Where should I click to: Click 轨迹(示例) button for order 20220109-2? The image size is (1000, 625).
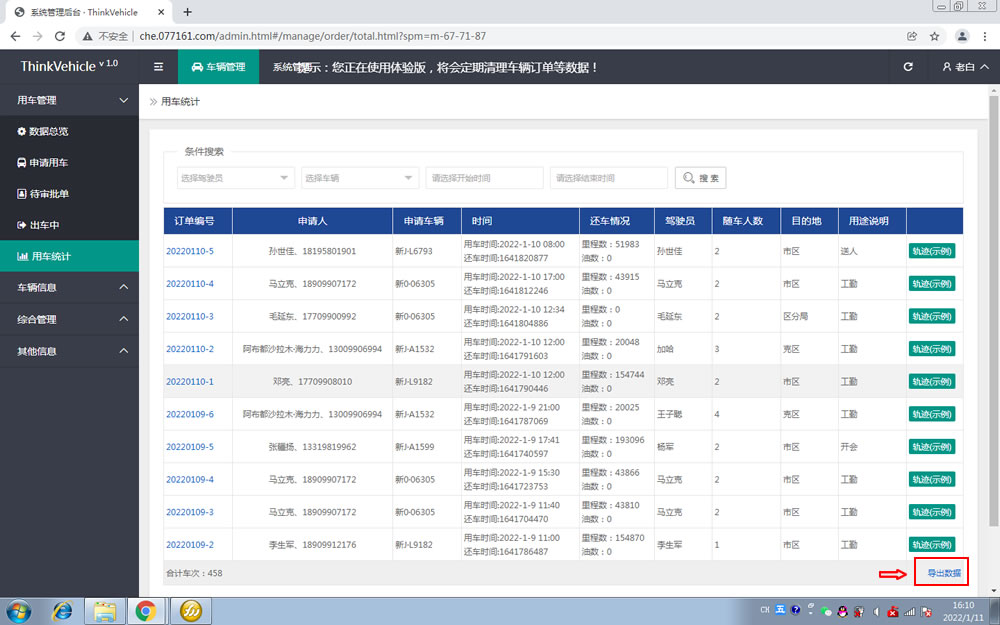(932, 545)
